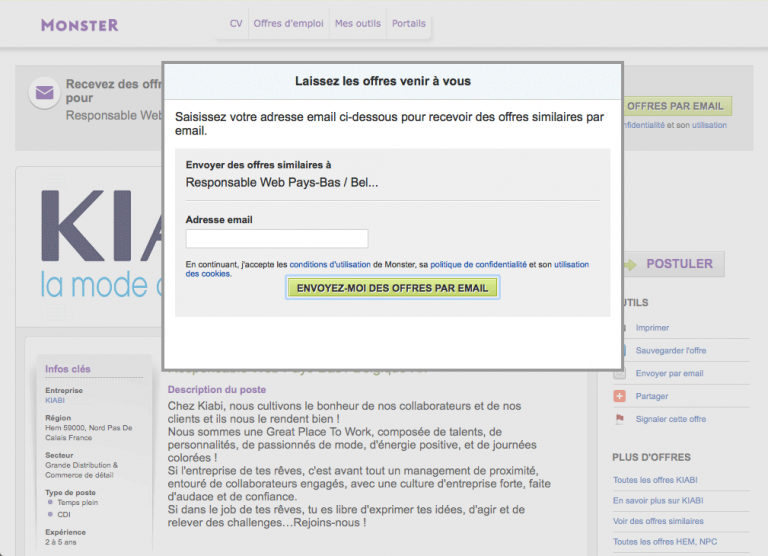Open the CV menu
Image resolution: width=768 pixels, height=556 pixels.
[236, 24]
